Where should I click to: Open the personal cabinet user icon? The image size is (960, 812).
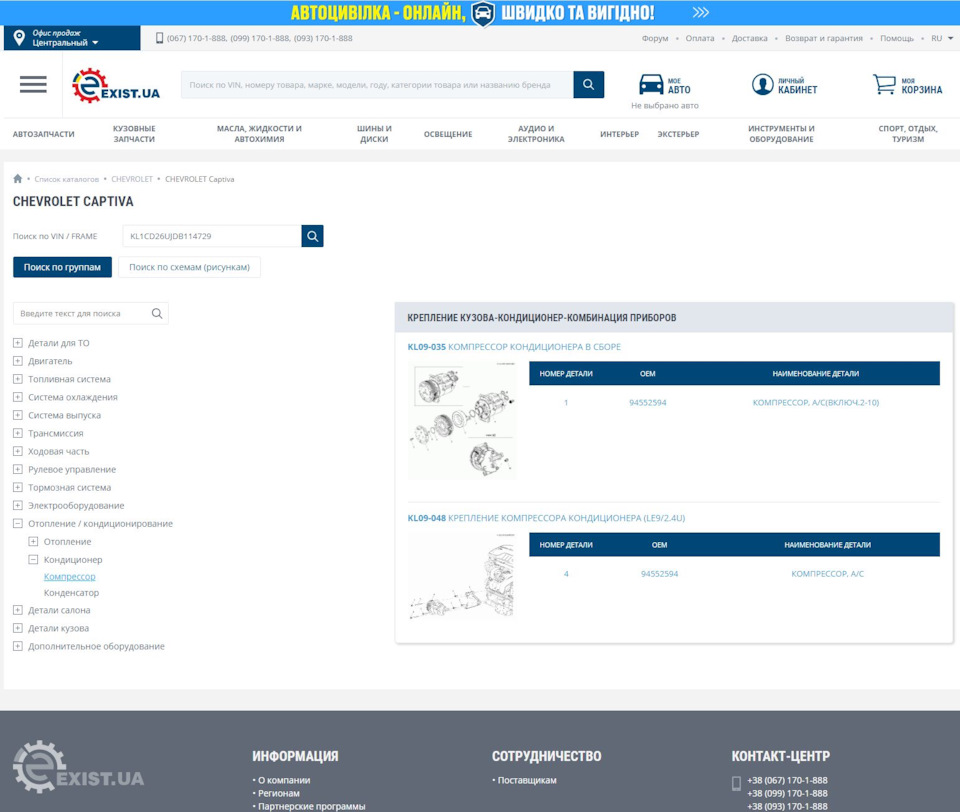tap(763, 85)
